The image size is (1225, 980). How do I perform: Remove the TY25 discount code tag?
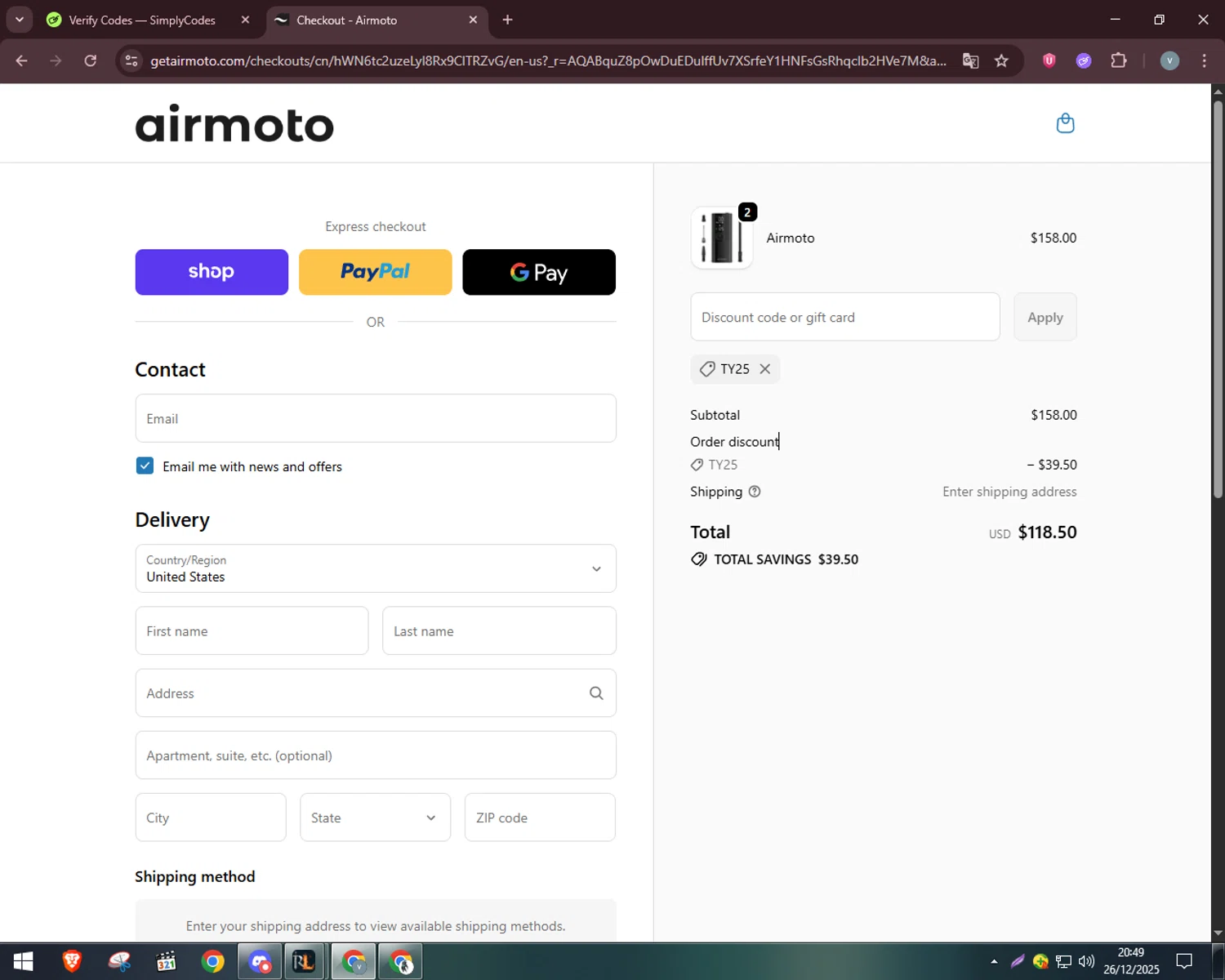tap(764, 369)
